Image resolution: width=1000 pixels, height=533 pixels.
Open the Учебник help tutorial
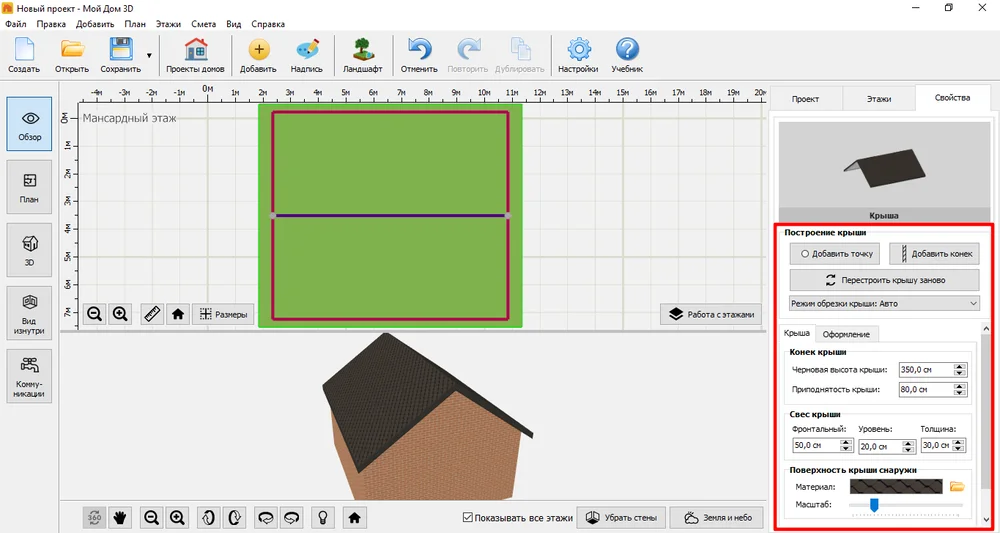pyautogui.click(x=627, y=55)
